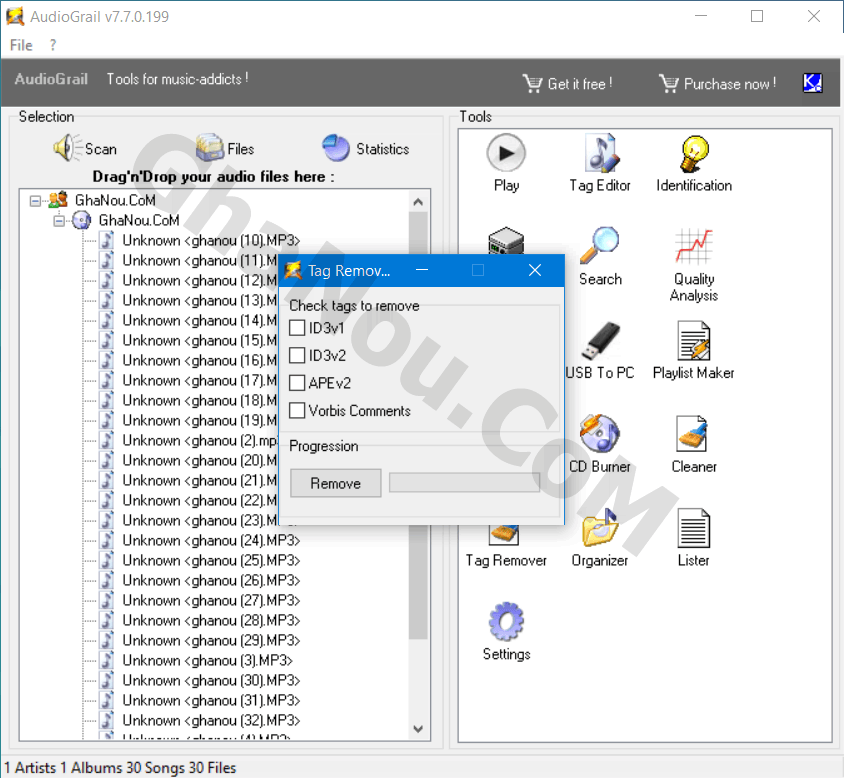Select Unknown <ghanou (25).MP3>

coord(211,560)
